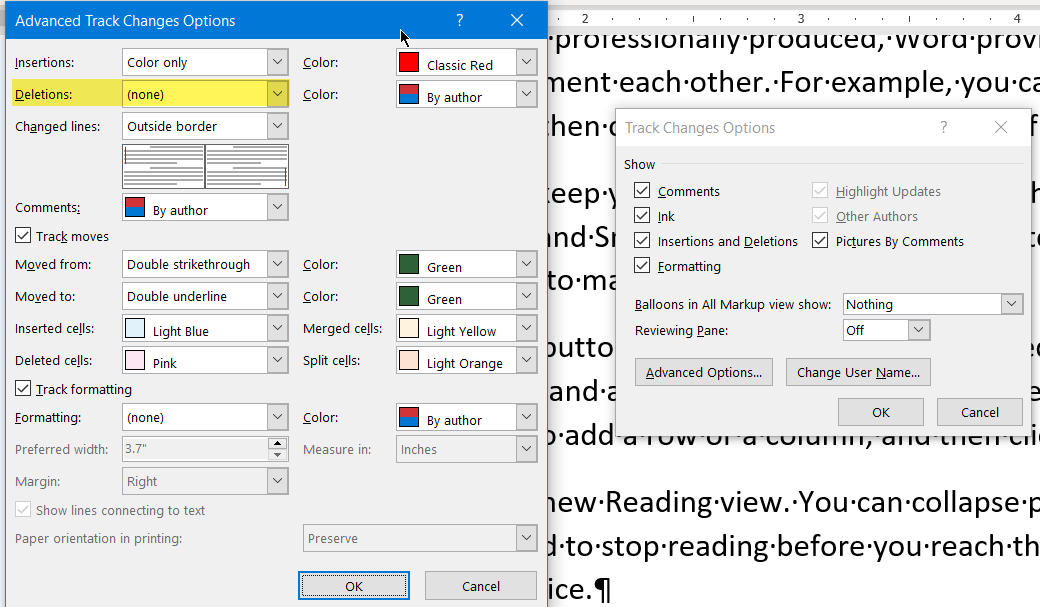This screenshot has height=607, width=1040.
Task: Open the Deletions style dropdown
Action: [x=205, y=94]
